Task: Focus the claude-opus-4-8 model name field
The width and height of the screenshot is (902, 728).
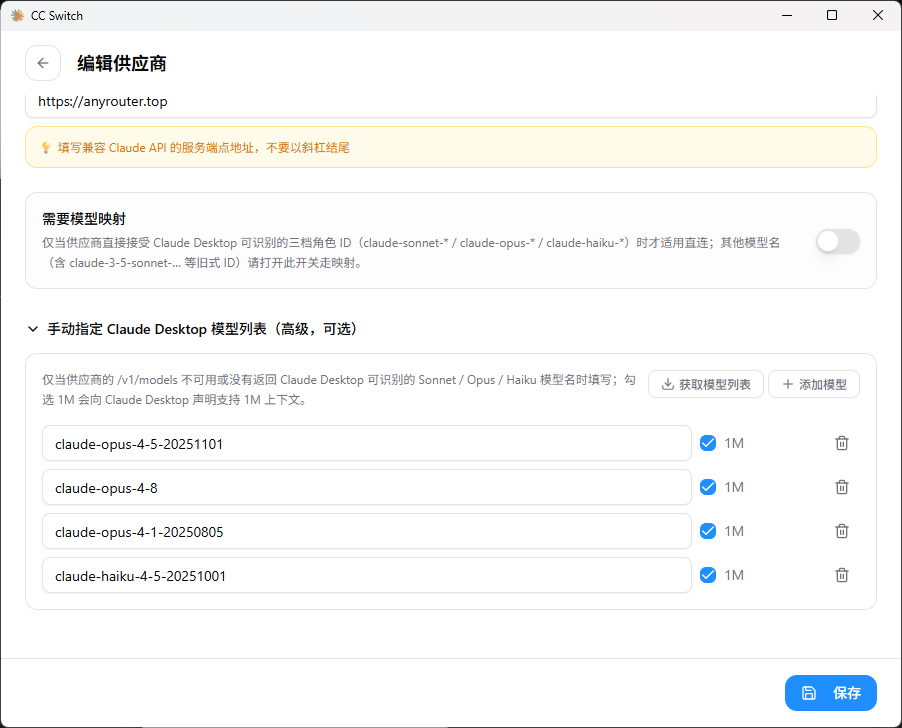Action: point(366,487)
